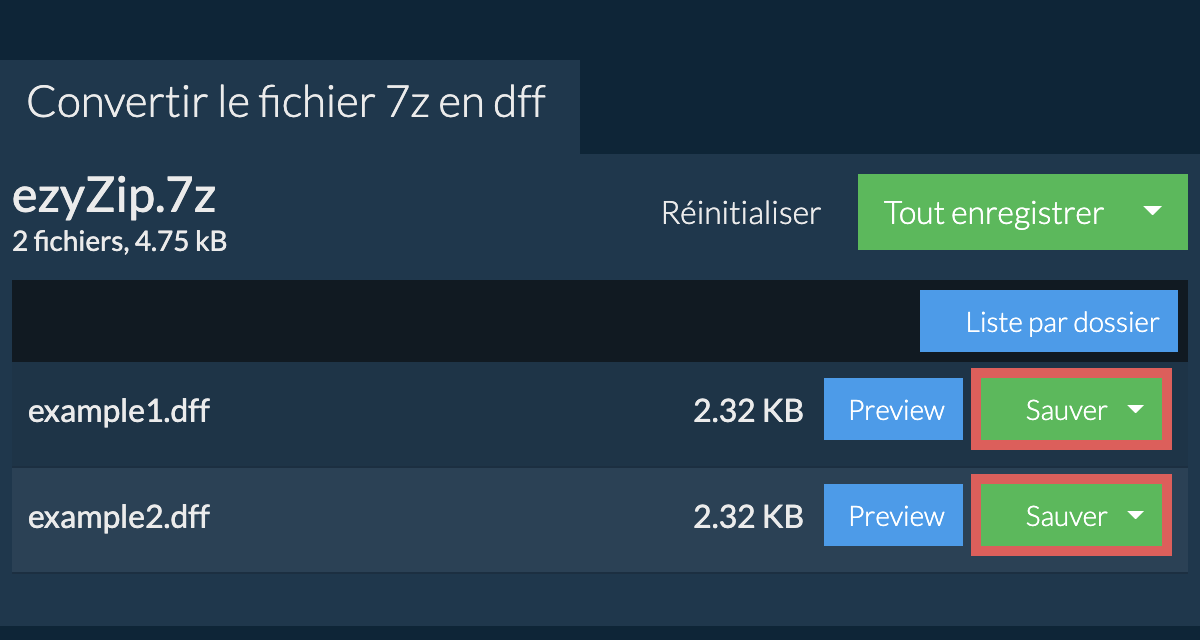
Task: Expand the Sauver arrow for example2.dff
Action: 1135,516
